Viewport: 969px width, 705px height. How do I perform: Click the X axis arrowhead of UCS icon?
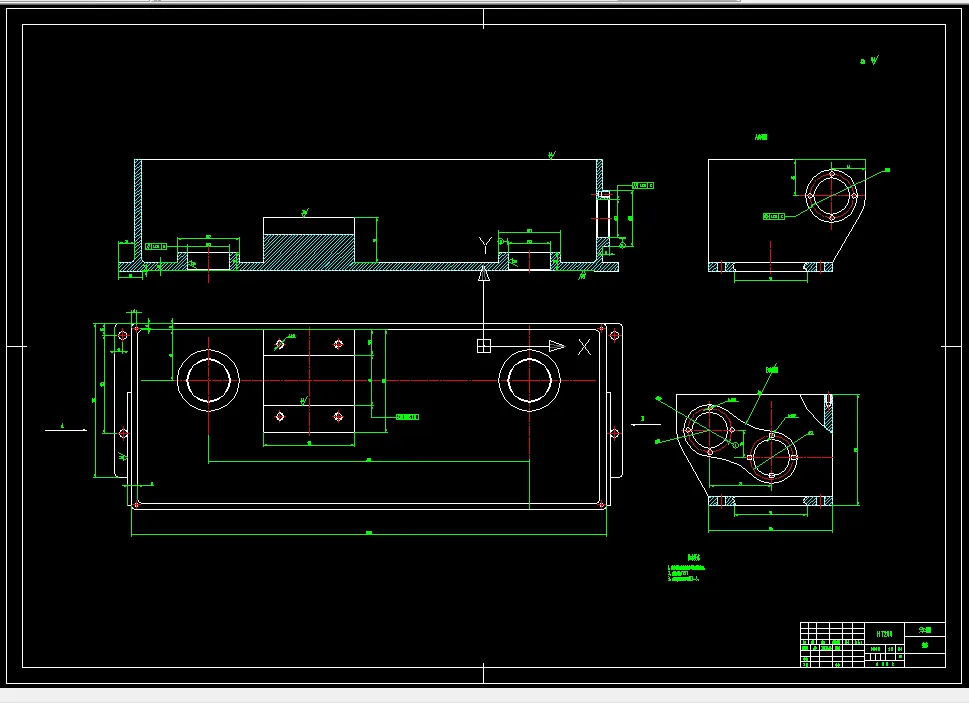click(x=557, y=346)
